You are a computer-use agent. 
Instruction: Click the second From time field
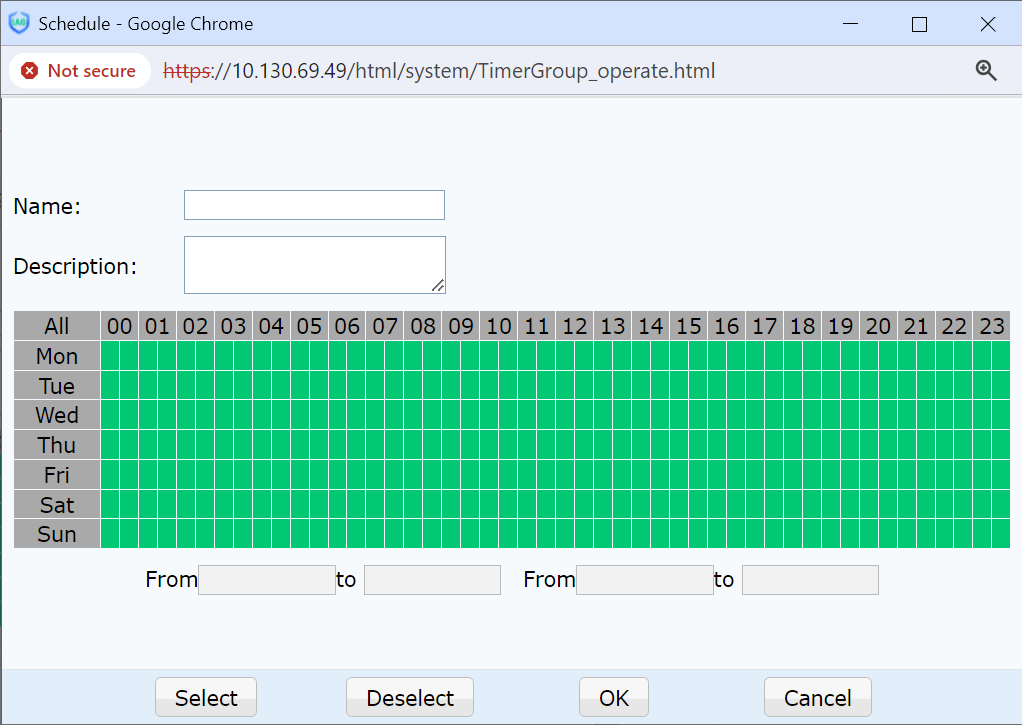pos(645,580)
